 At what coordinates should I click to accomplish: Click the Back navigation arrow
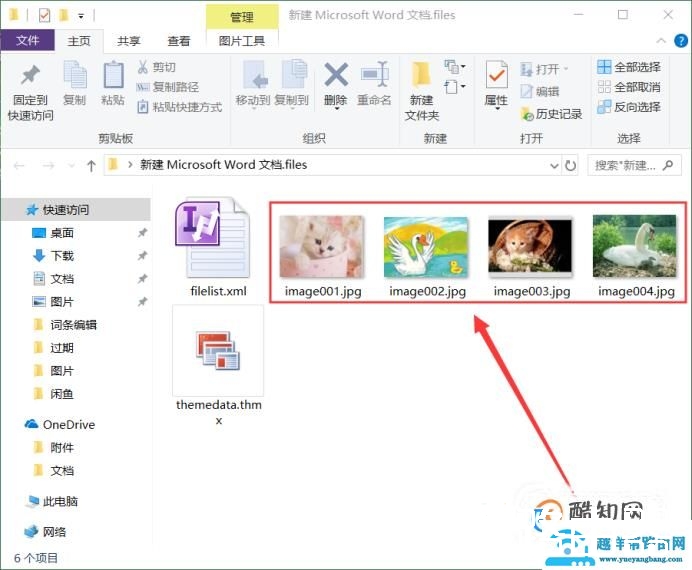(x=19, y=166)
